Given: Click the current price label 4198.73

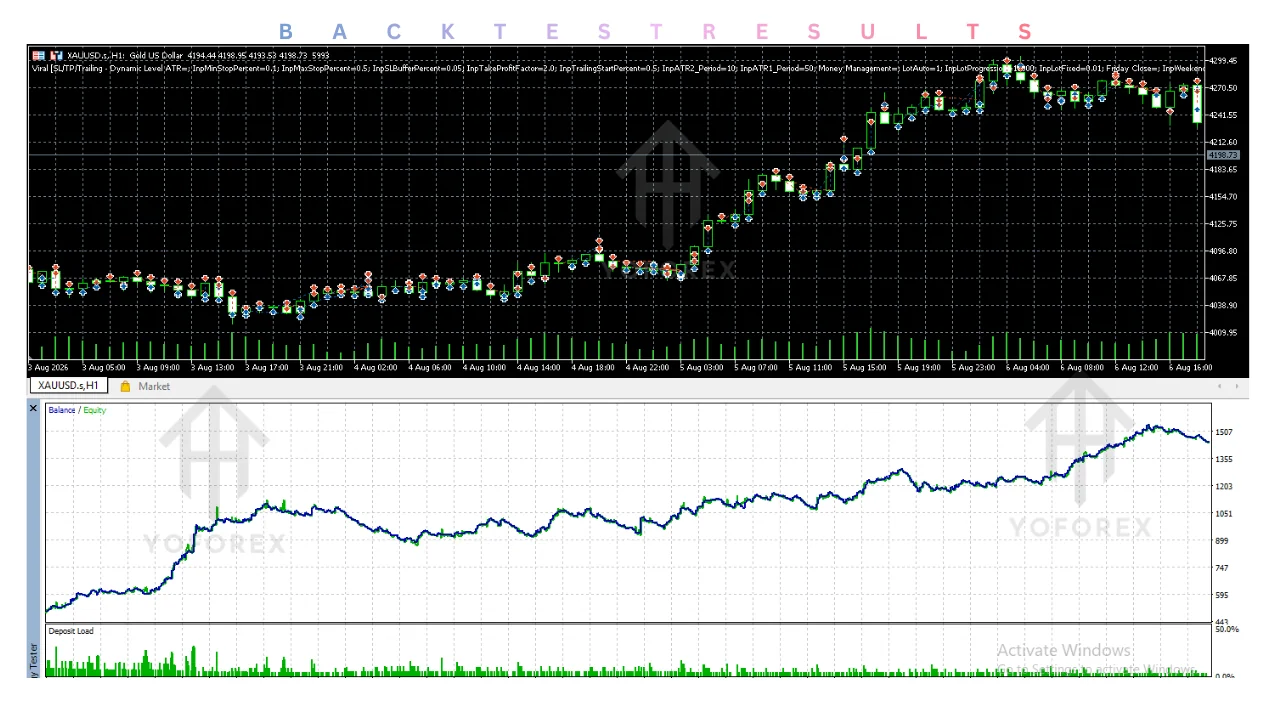Looking at the screenshot, I should [x=1224, y=155].
